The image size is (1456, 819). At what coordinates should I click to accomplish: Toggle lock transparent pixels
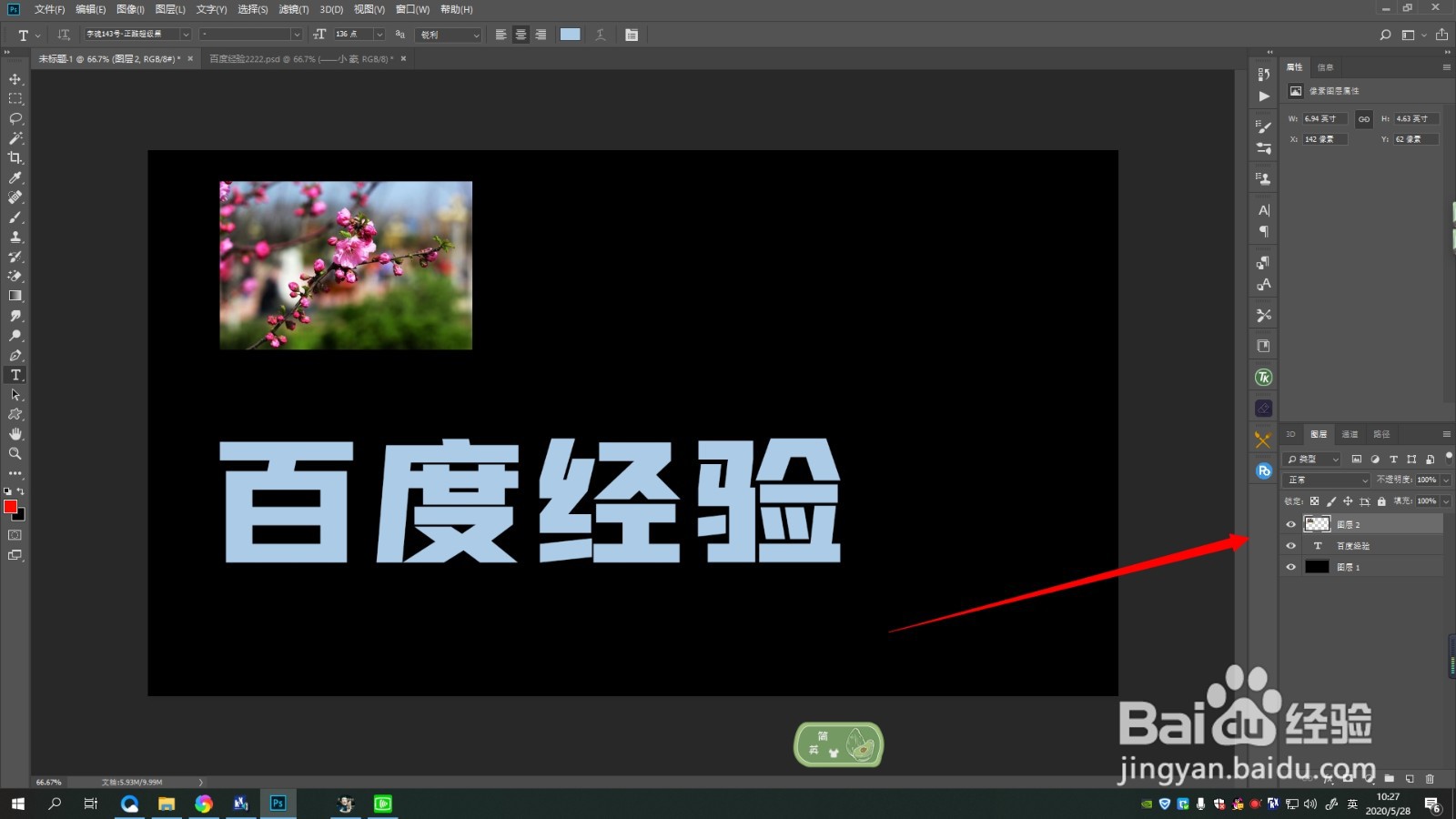(1314, 501)
